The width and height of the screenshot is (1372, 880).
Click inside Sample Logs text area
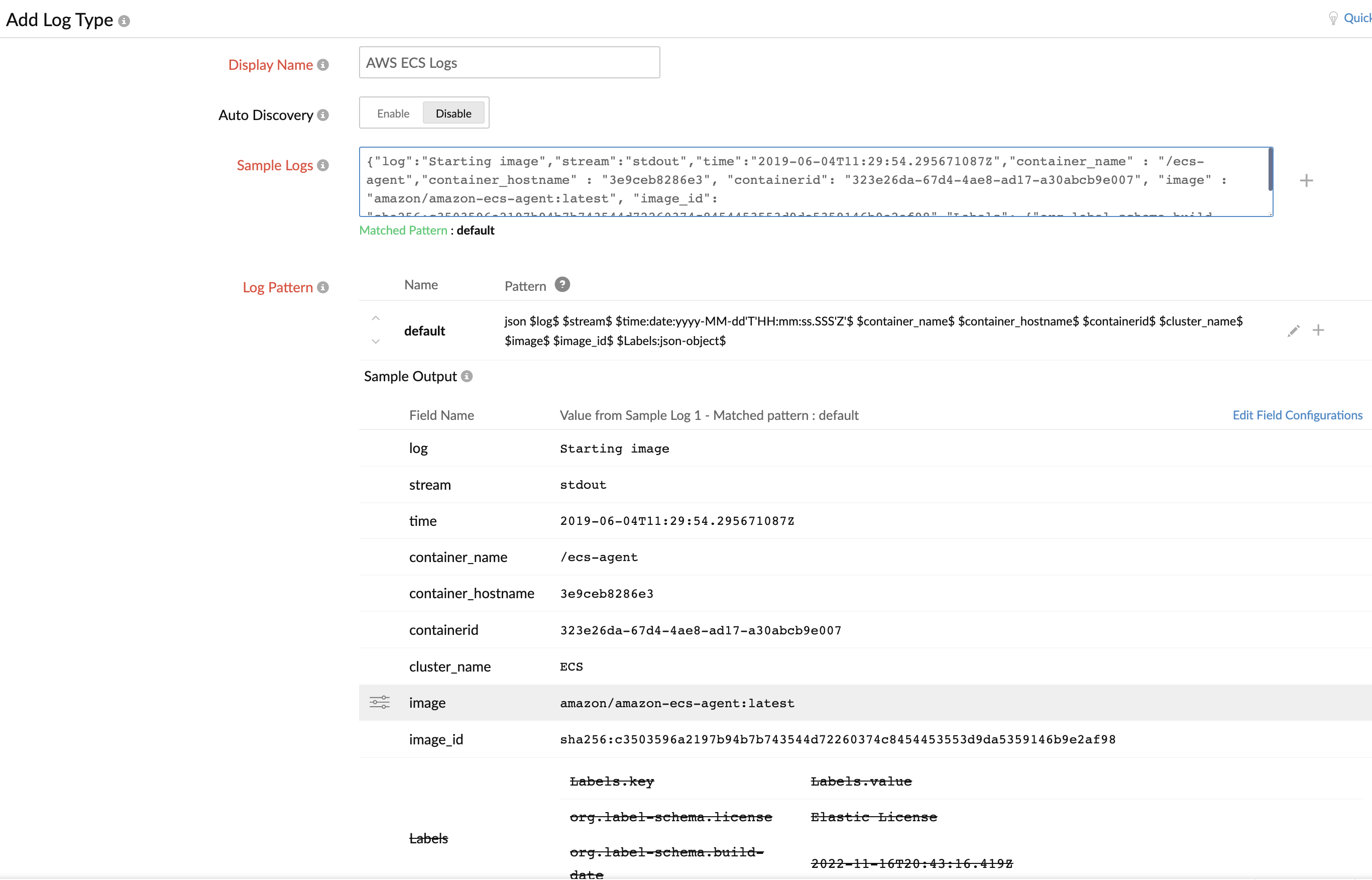point(799,181)
